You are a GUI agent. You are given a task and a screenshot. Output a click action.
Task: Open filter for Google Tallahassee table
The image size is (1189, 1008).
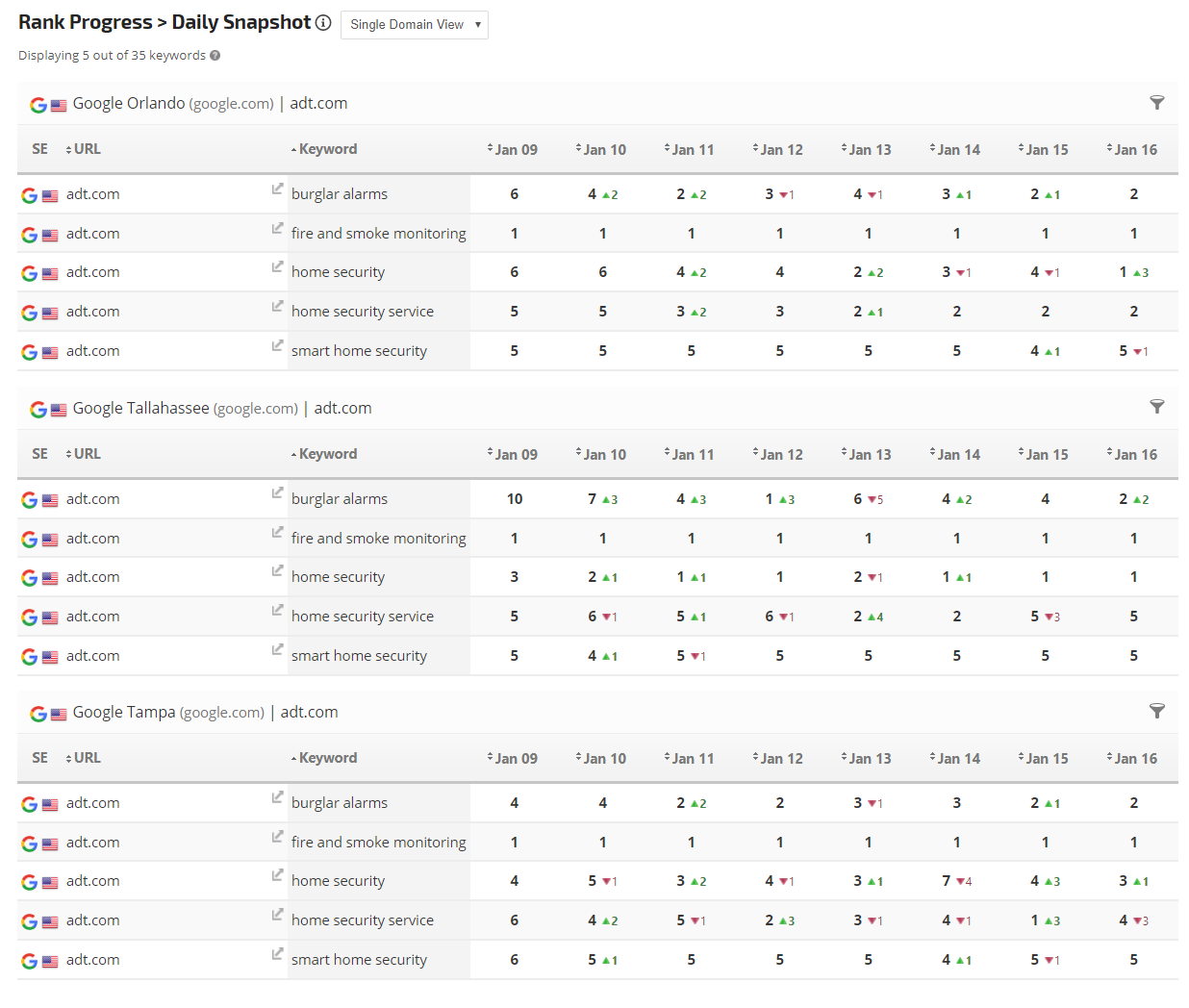(x=1157, y=407)
